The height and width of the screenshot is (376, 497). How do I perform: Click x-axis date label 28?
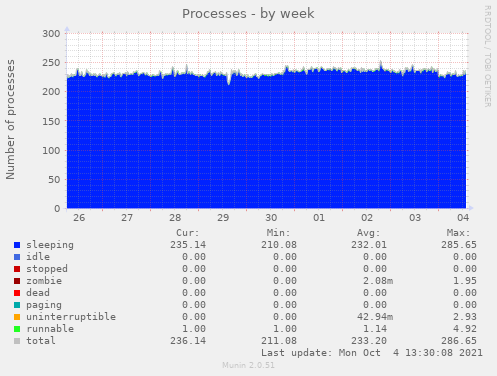pos(175,218)
